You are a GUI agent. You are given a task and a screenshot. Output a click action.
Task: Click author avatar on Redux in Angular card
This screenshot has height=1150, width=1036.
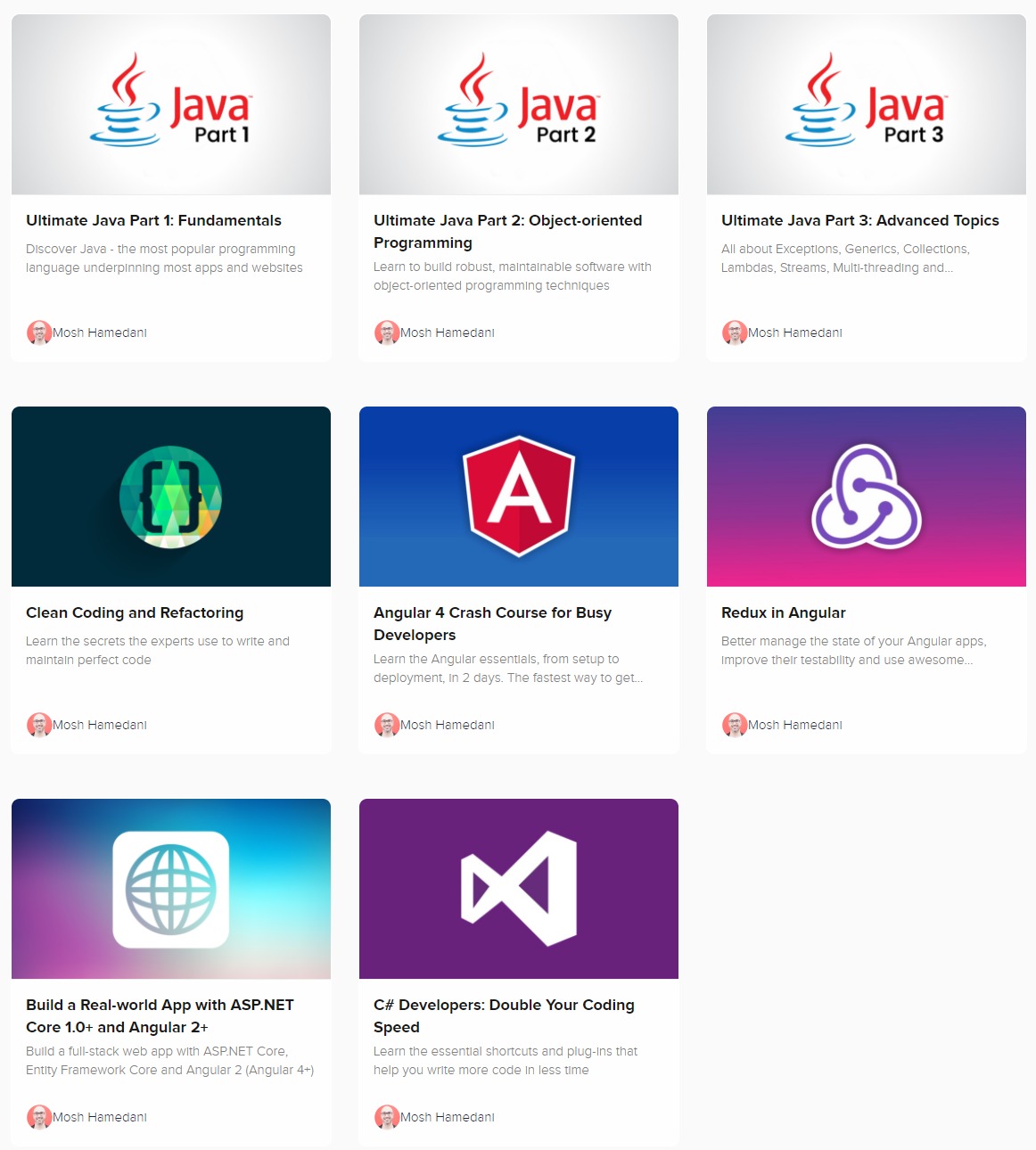[735, 725]
